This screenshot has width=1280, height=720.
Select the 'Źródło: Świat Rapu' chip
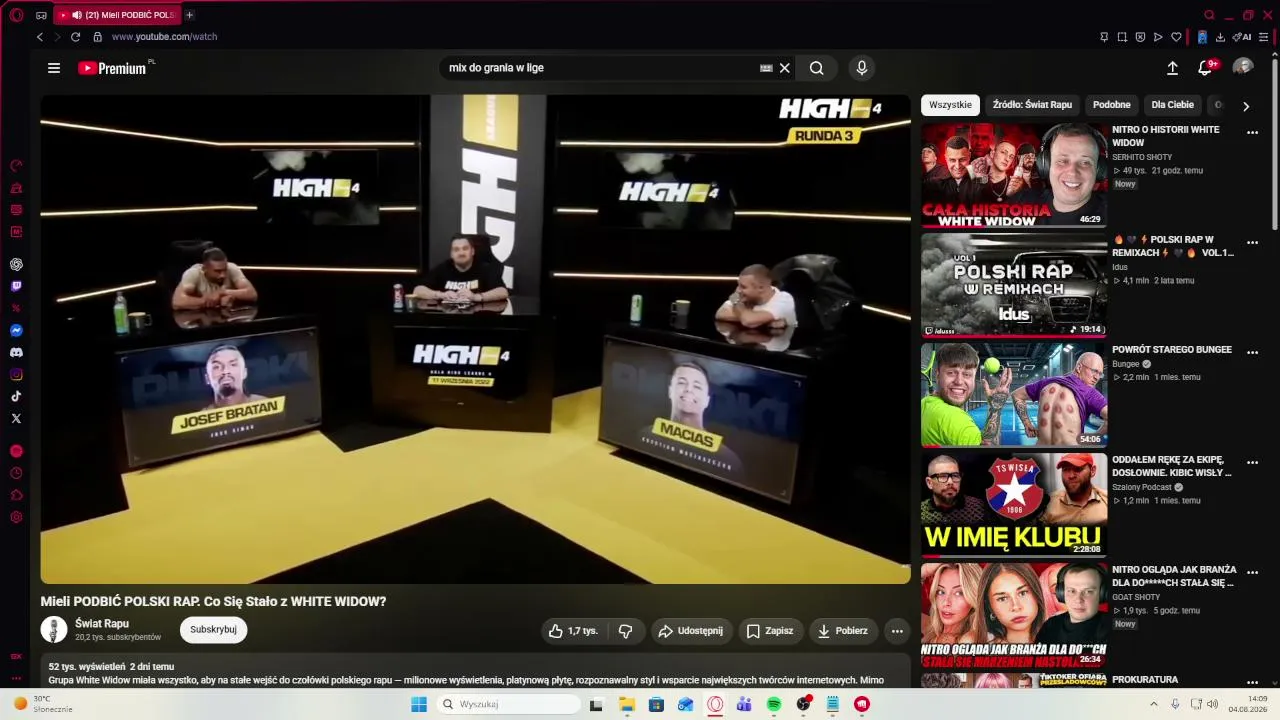(x=1032, y=105)
